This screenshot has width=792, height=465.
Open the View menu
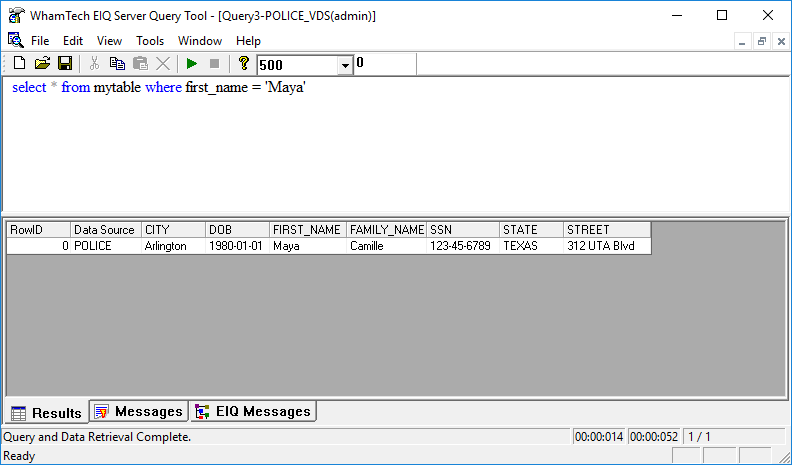click(x=110, y=41)
